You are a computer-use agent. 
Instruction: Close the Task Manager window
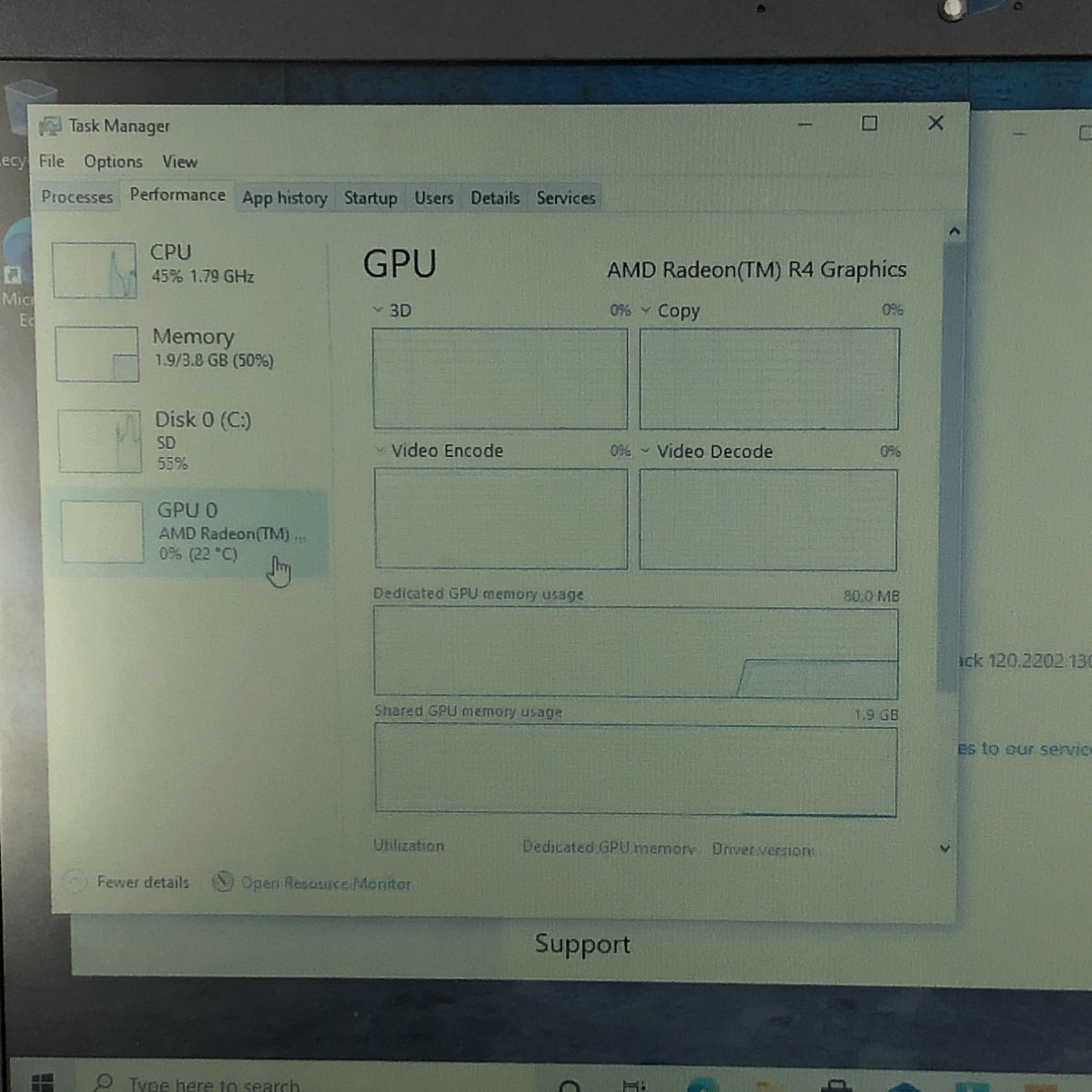pos(935,122)
